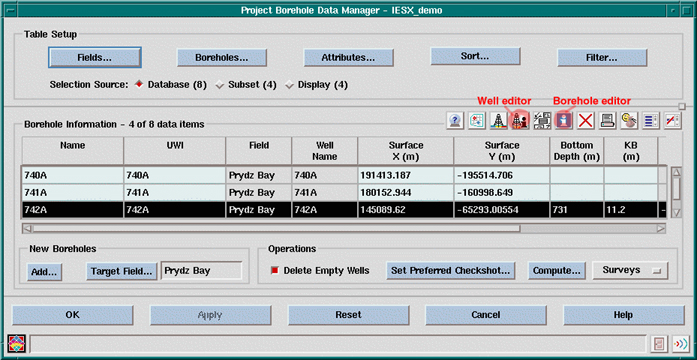The width and height of the screenshot is (697, 360).
Task: Click the horizontal scrollbar right arrow
Action: pyautogui.click(x=661, y=228)
